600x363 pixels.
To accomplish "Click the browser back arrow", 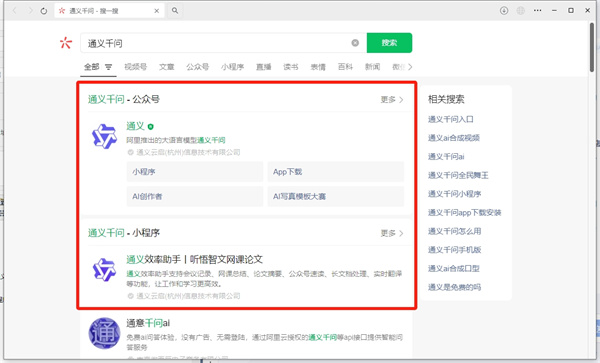I will pyautogui.click(x=15, y=11).
